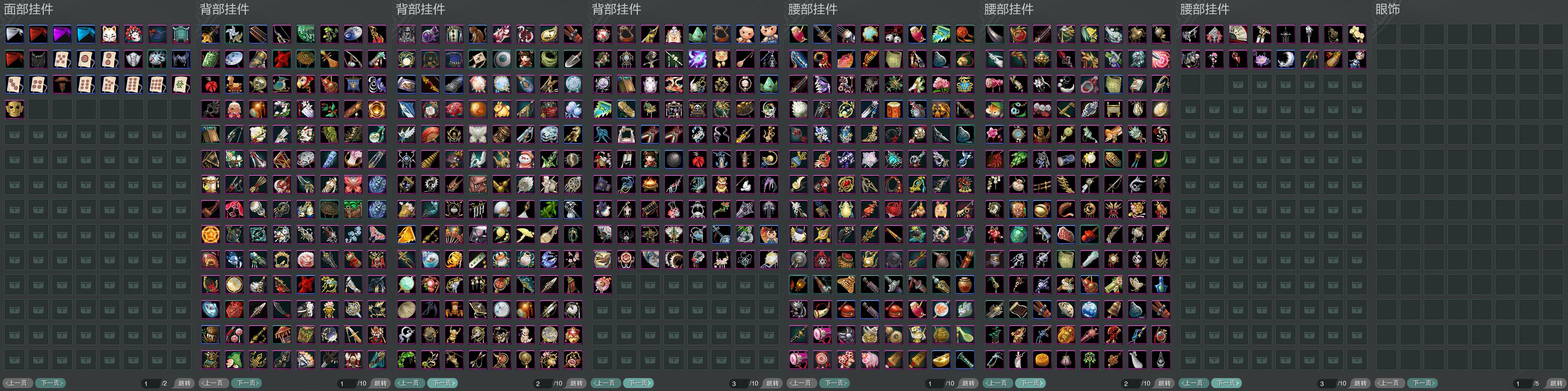The height and width of the screenshot is (391, 1568).
Task: Click 下一页 in 背部挂件 page 3 panel
Action: tap(638, 383)
